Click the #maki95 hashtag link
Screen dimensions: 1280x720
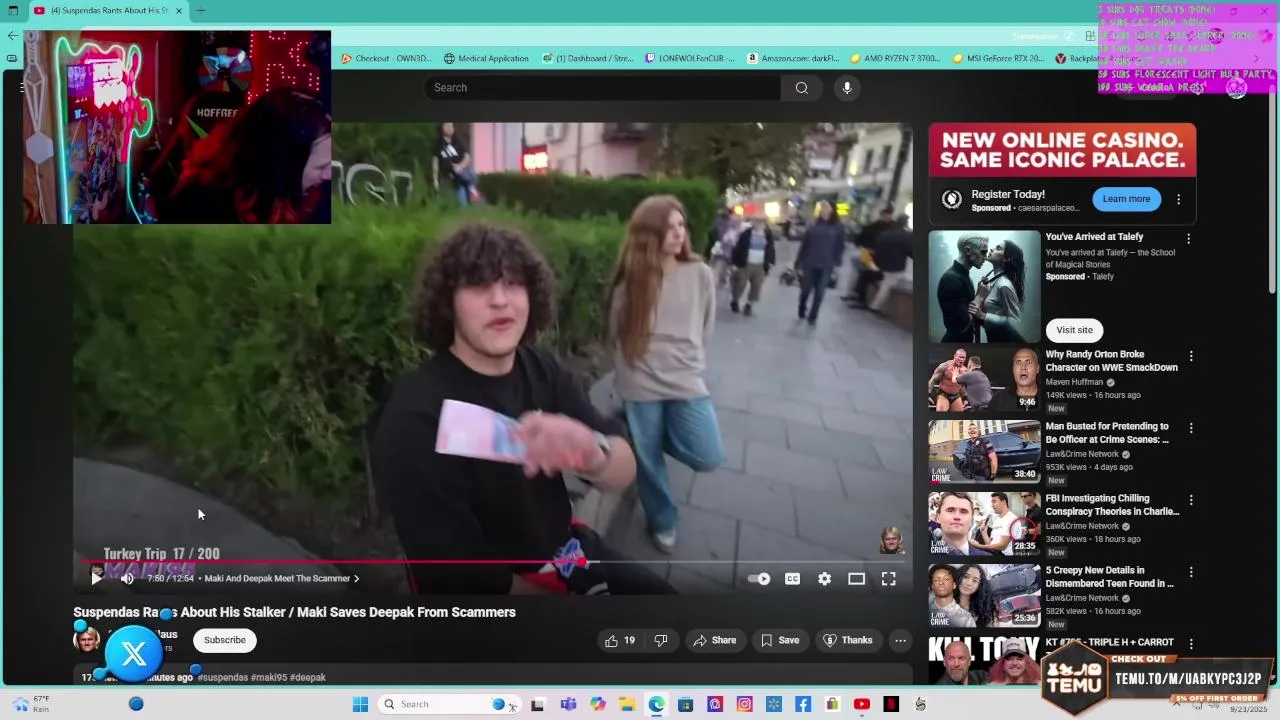pyautogui.click(x=268, y=678)
